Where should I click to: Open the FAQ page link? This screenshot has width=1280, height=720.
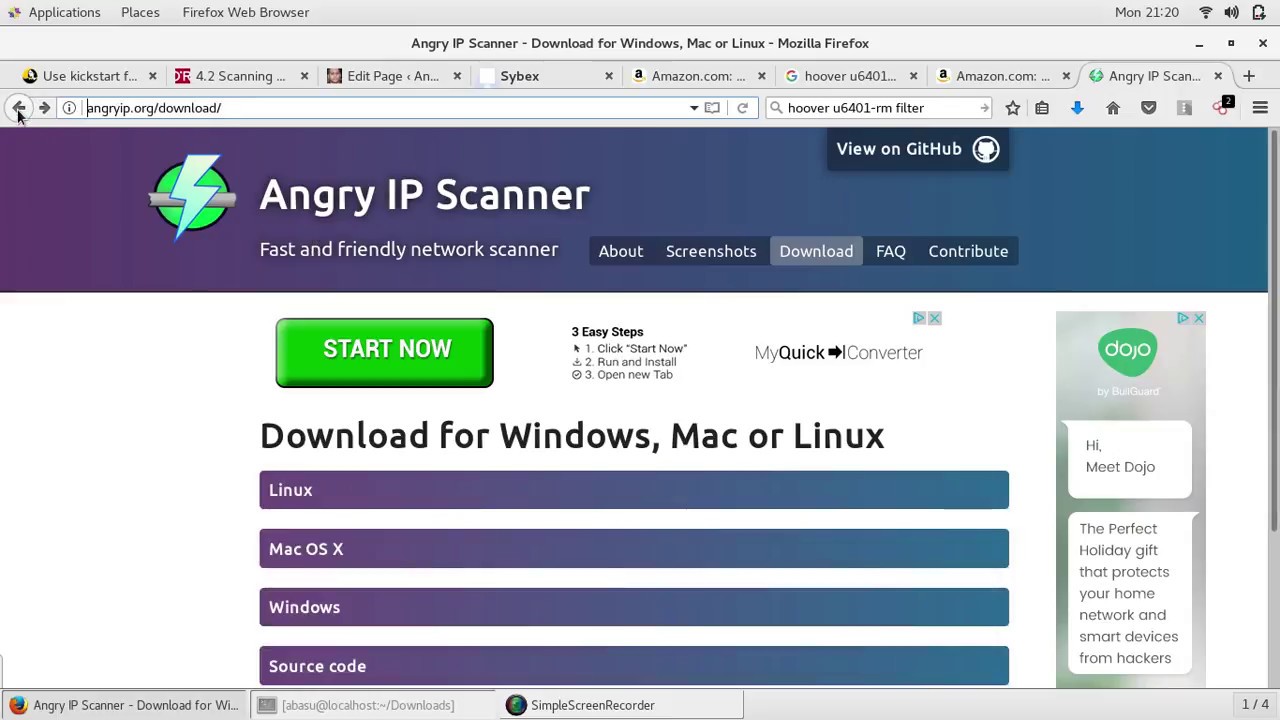tap(891, 251)
